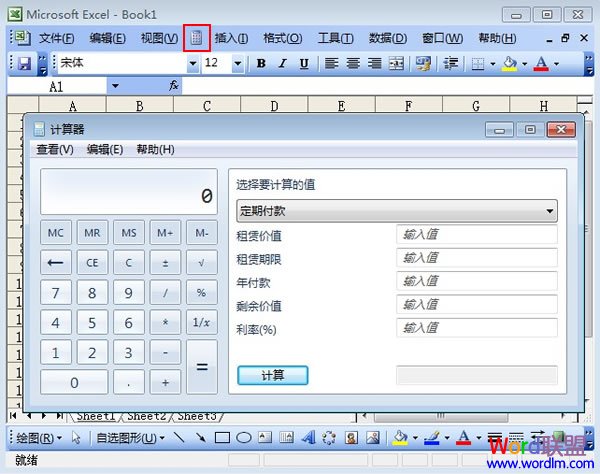Open the 绘图(R) drawing menu
The width and height of the screenshot is (600, 474).
pyautogui.click(x=39, y=438)
